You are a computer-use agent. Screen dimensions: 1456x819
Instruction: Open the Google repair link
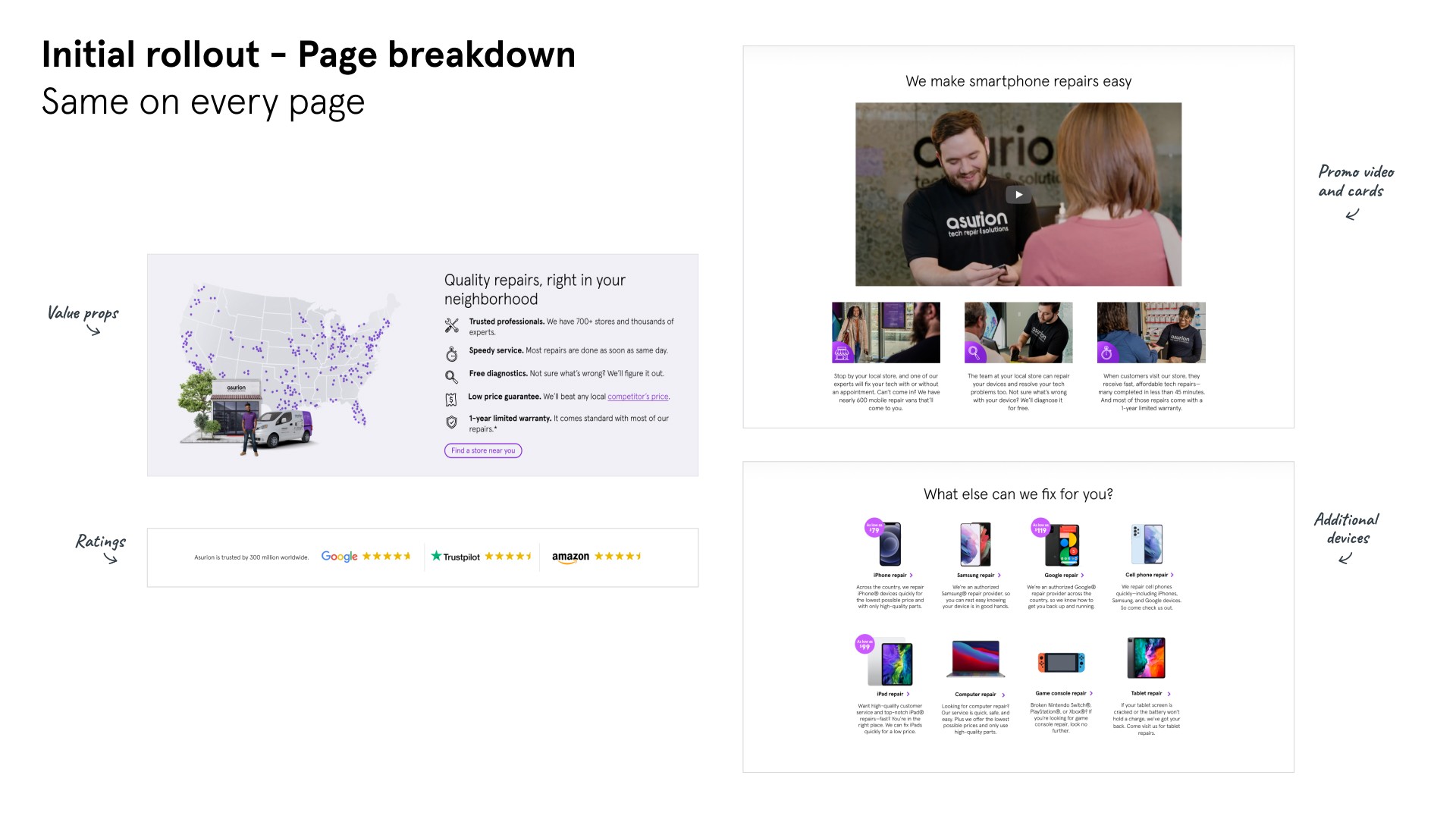click(1064, 576)
